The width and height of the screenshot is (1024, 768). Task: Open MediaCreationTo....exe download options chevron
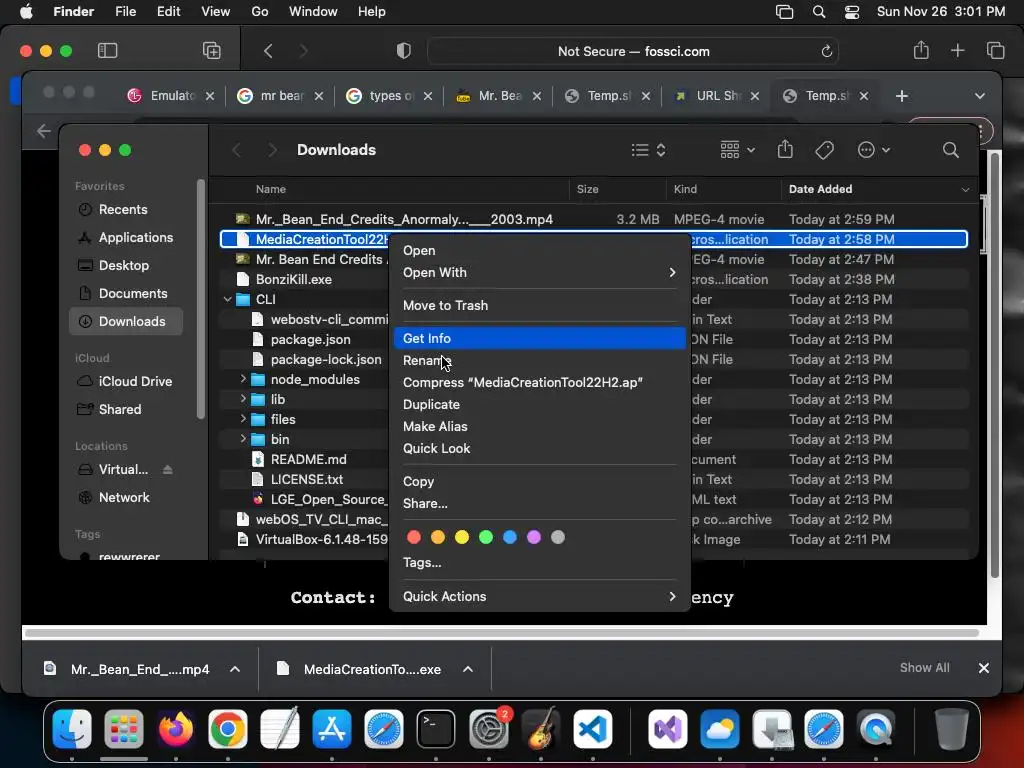(x=468, y=669)
